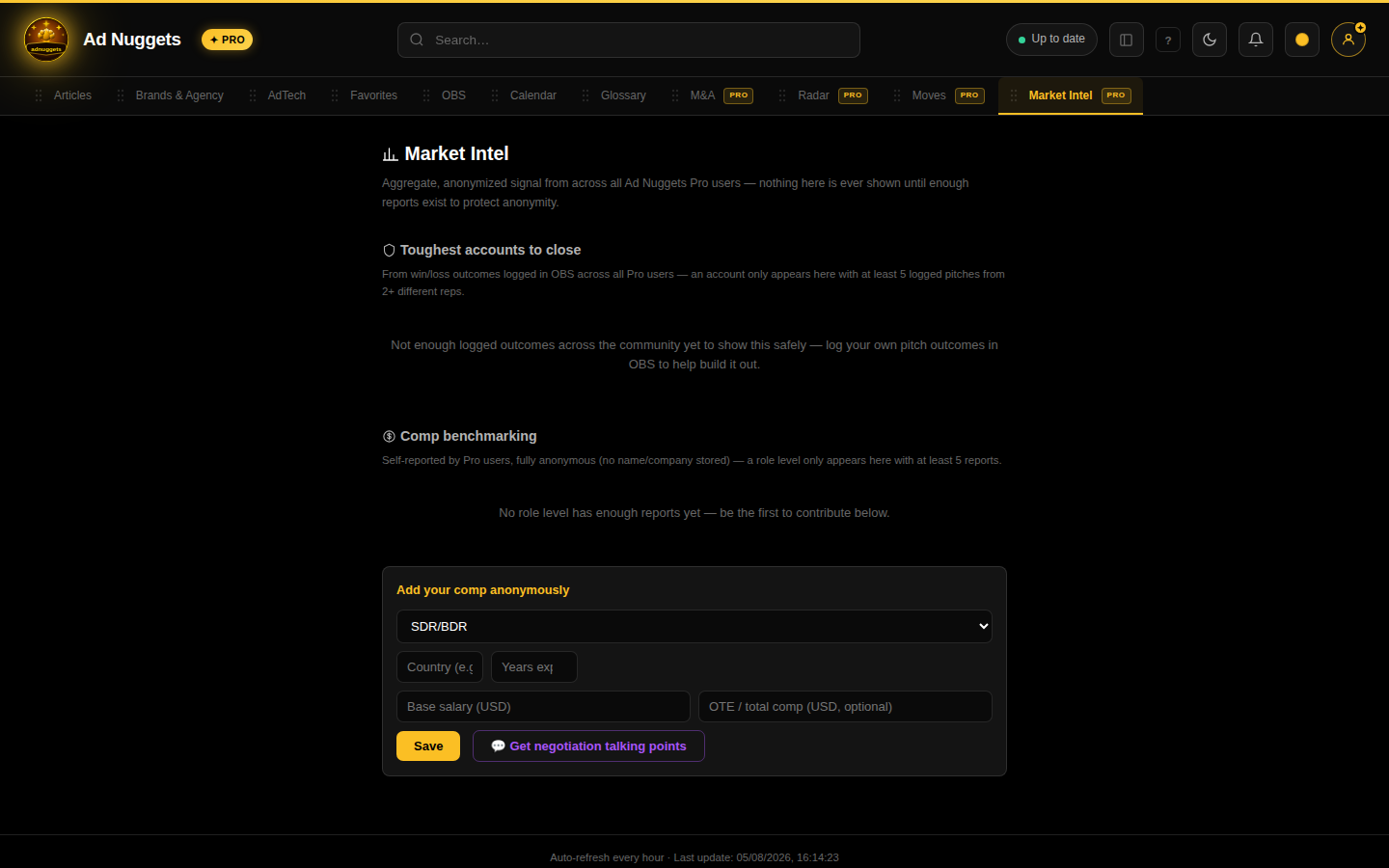The image size is (1389, 868).
Task: Click drag handle dots beside AdTech
Action: coord(253,95)
